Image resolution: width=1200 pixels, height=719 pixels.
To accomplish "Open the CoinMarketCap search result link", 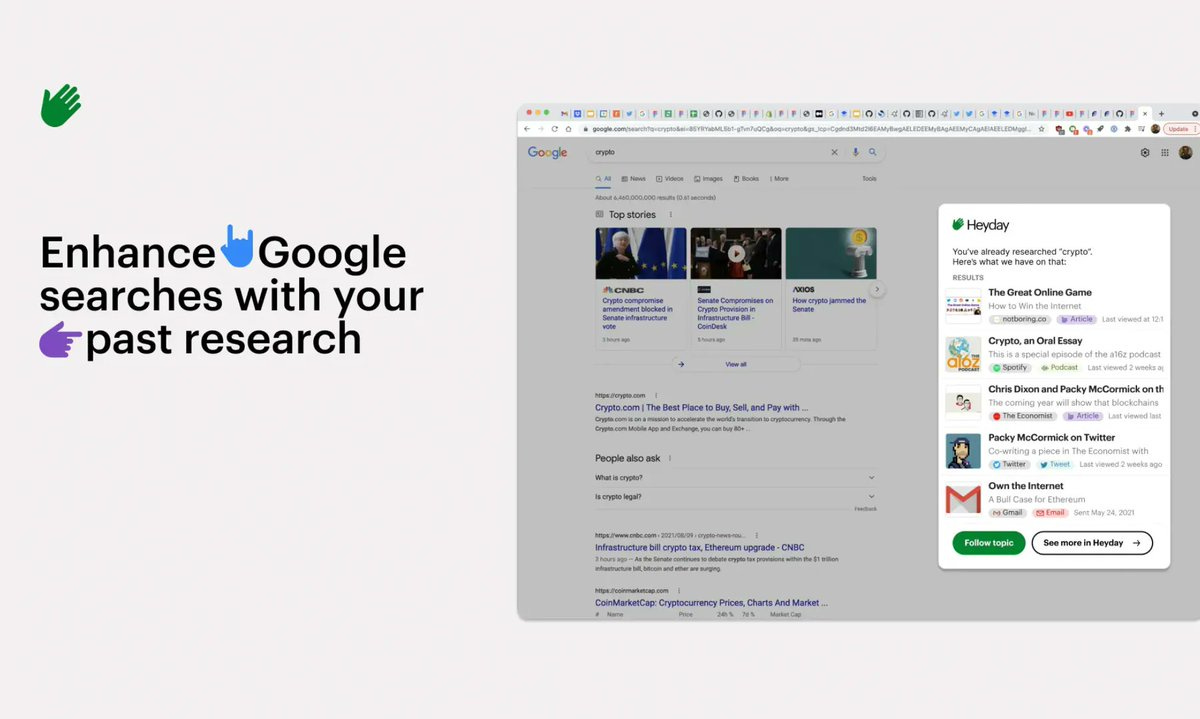I will (711, 603).
